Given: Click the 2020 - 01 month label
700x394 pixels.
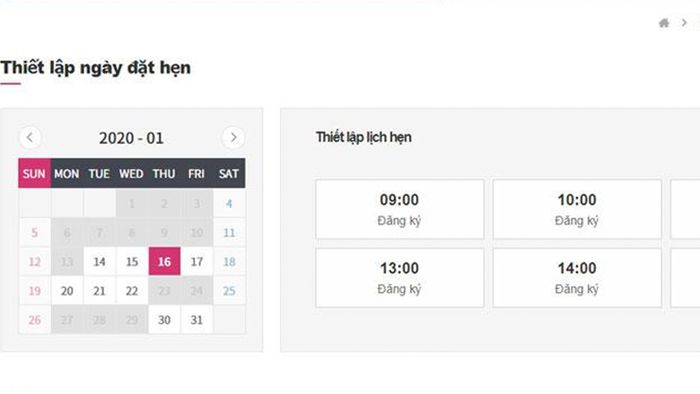Looking at the screenshot, I should click(131, 138).
